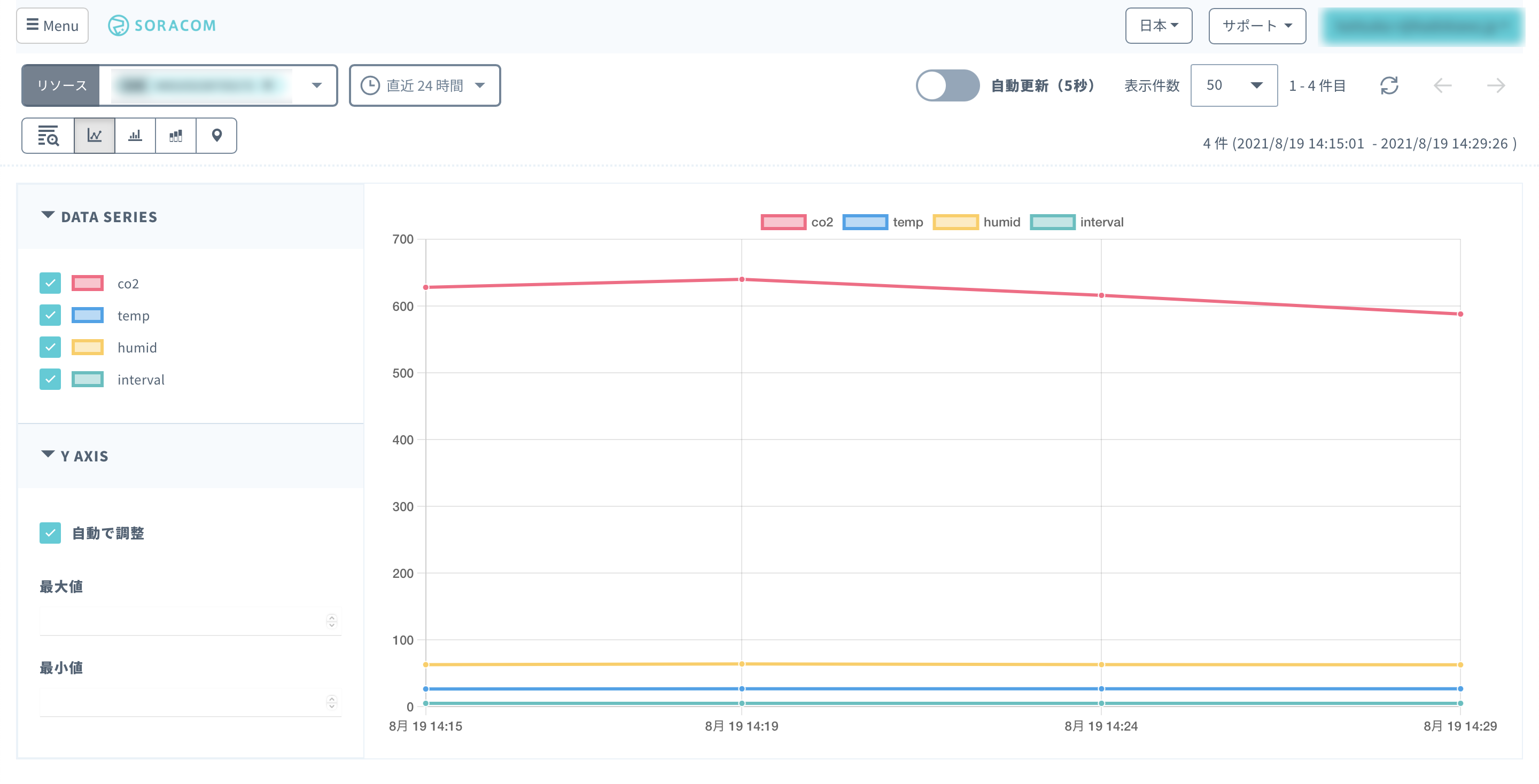Open the 表示件数 50 dropdown
Viewport: 1539px width, 784px height.
(1233, 85)
